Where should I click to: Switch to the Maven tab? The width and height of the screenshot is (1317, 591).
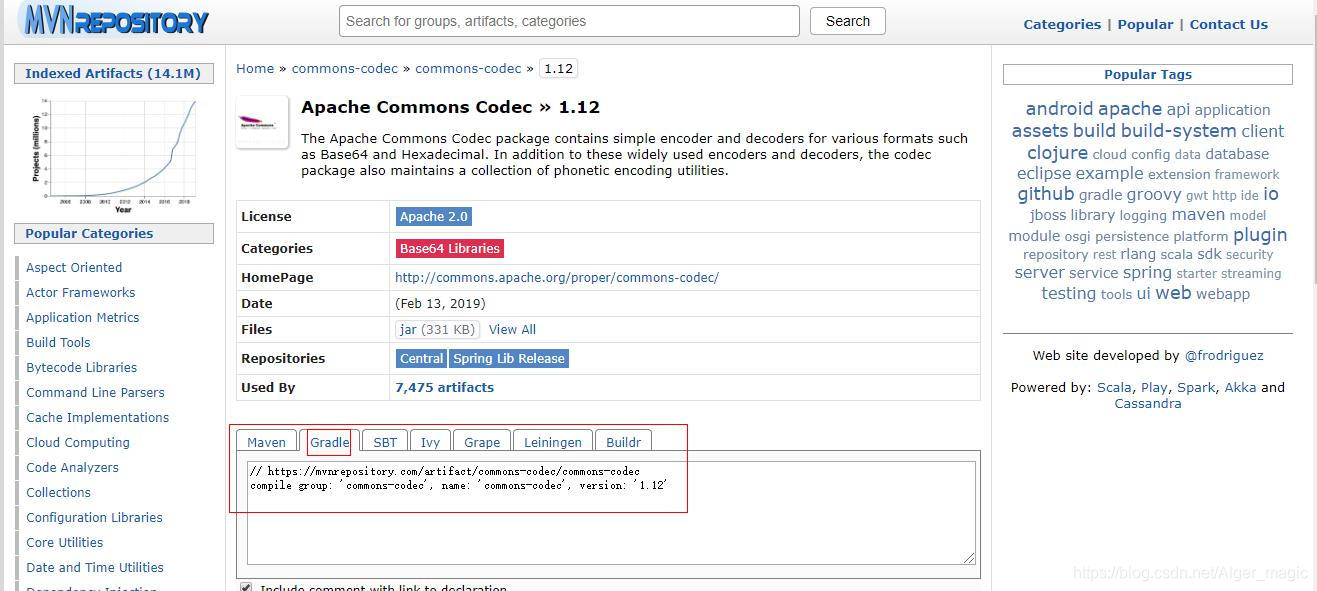pyautogui.click(x=266, y=442)
